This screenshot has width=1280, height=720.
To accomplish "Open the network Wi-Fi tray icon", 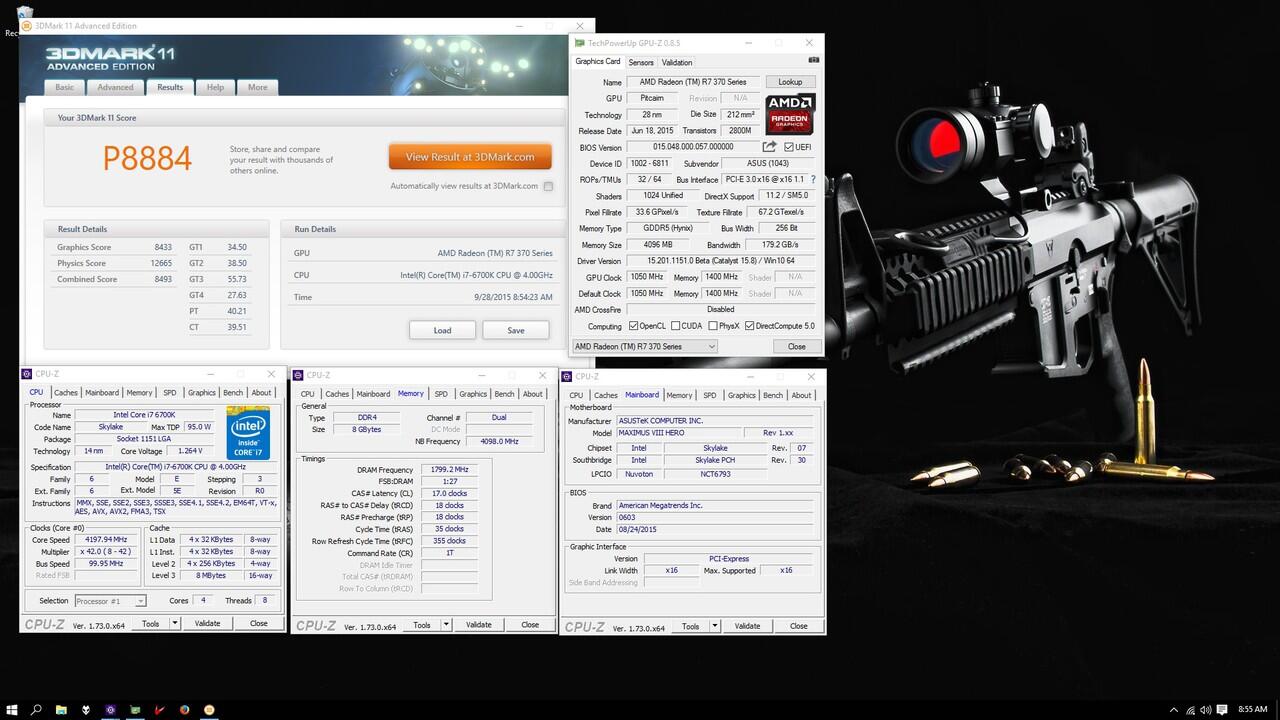I will (1192, 710).
